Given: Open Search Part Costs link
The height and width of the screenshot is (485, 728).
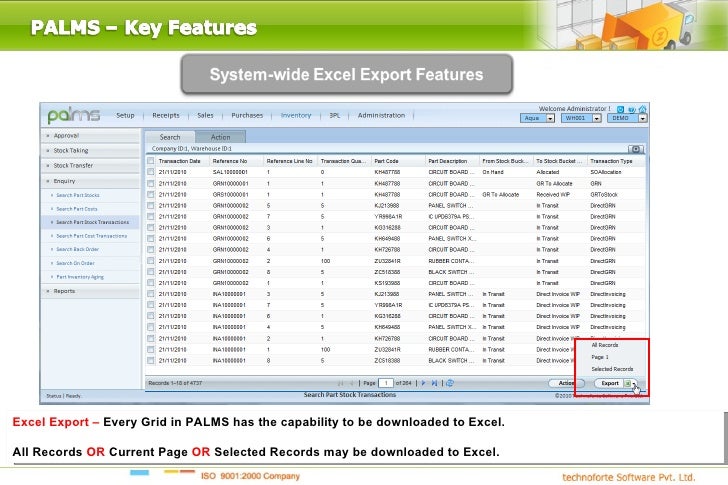Looking at the screenshot, I should pos(77,209).
